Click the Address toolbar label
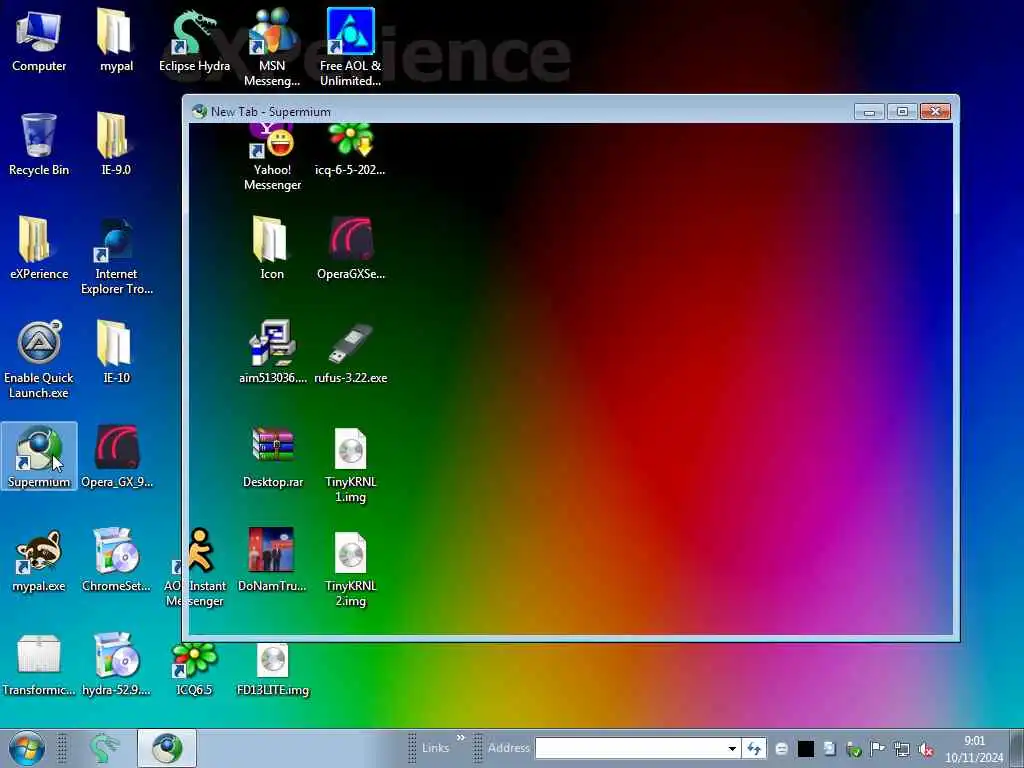1024x768 pixels. [508, 748]
